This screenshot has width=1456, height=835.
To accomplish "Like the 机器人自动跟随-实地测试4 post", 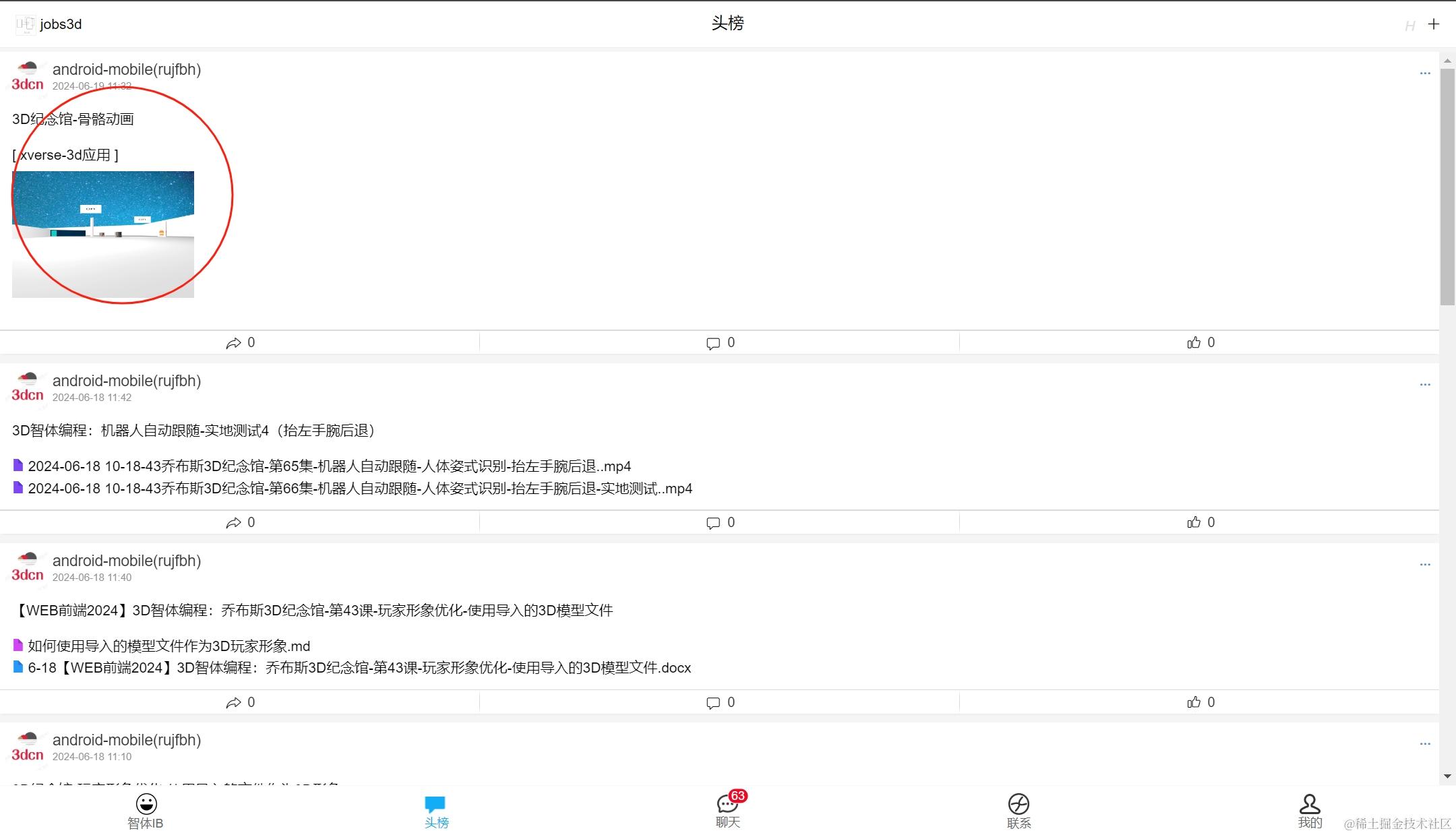I will click(1194, 522).
